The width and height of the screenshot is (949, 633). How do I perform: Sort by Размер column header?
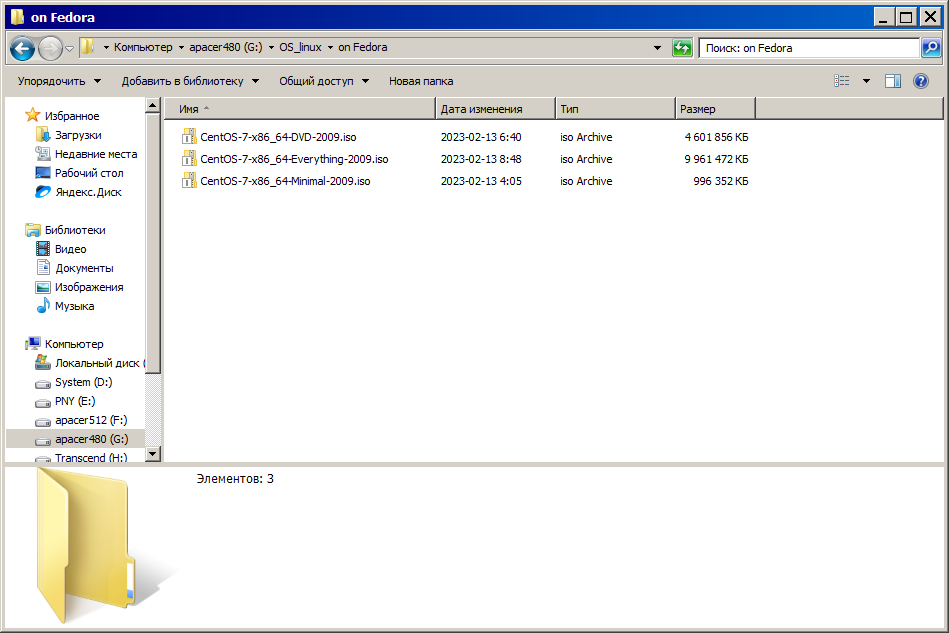715,109
